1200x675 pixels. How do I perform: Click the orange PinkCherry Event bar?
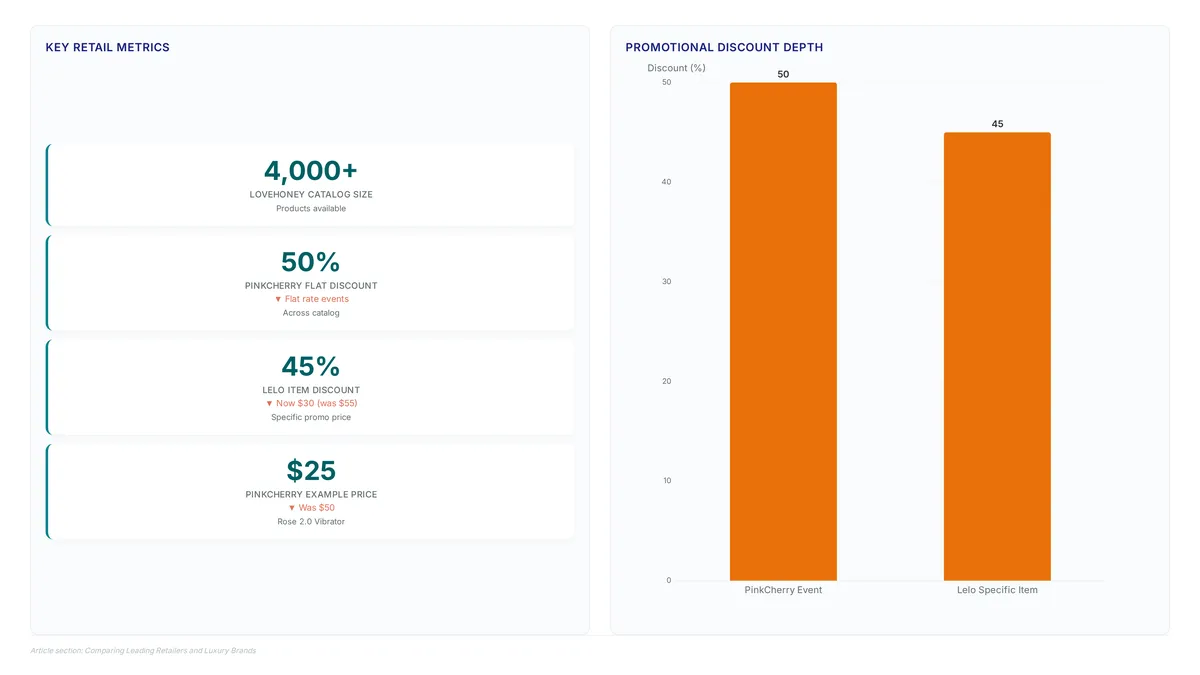[783, 331]
